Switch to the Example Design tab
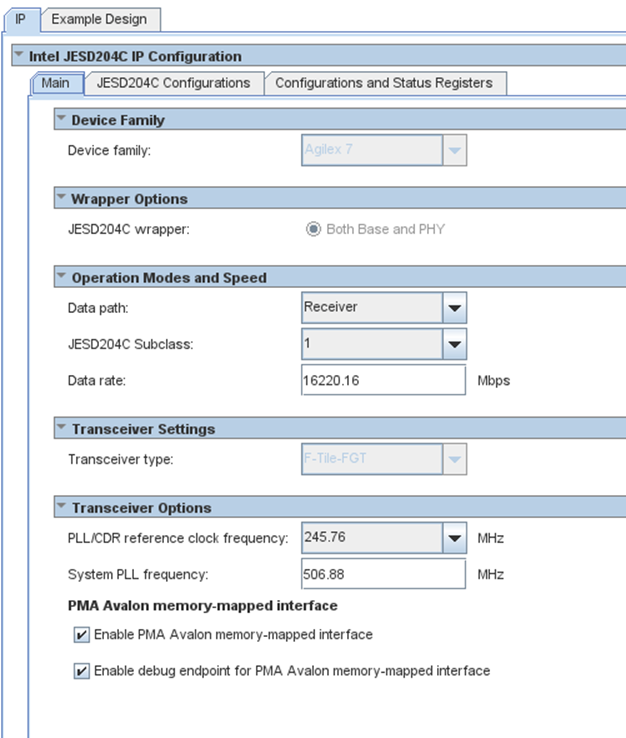 coord(99,19)
